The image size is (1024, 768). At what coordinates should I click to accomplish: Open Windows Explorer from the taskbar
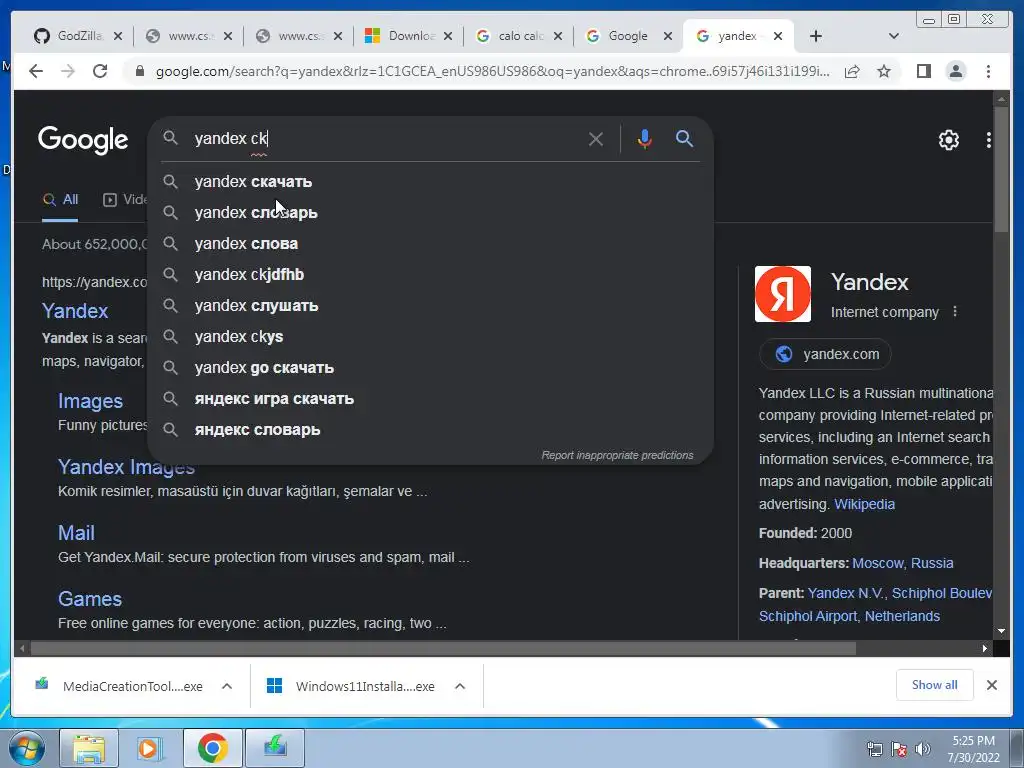coord(89,748)
